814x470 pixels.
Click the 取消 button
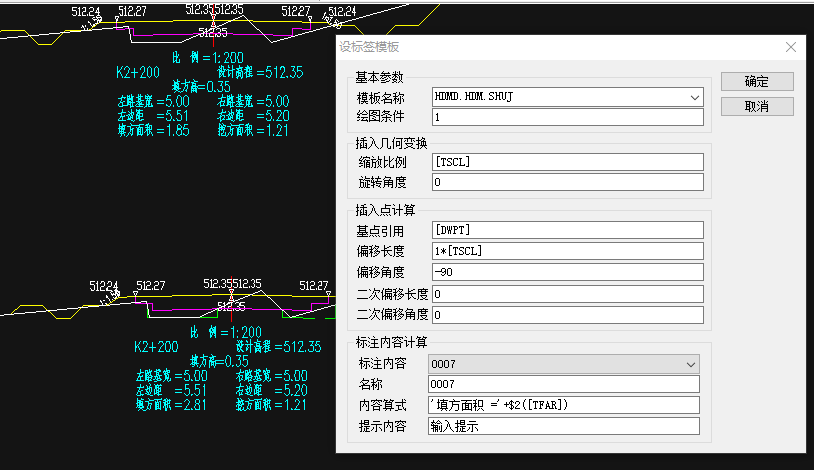[x=757, y=106]
